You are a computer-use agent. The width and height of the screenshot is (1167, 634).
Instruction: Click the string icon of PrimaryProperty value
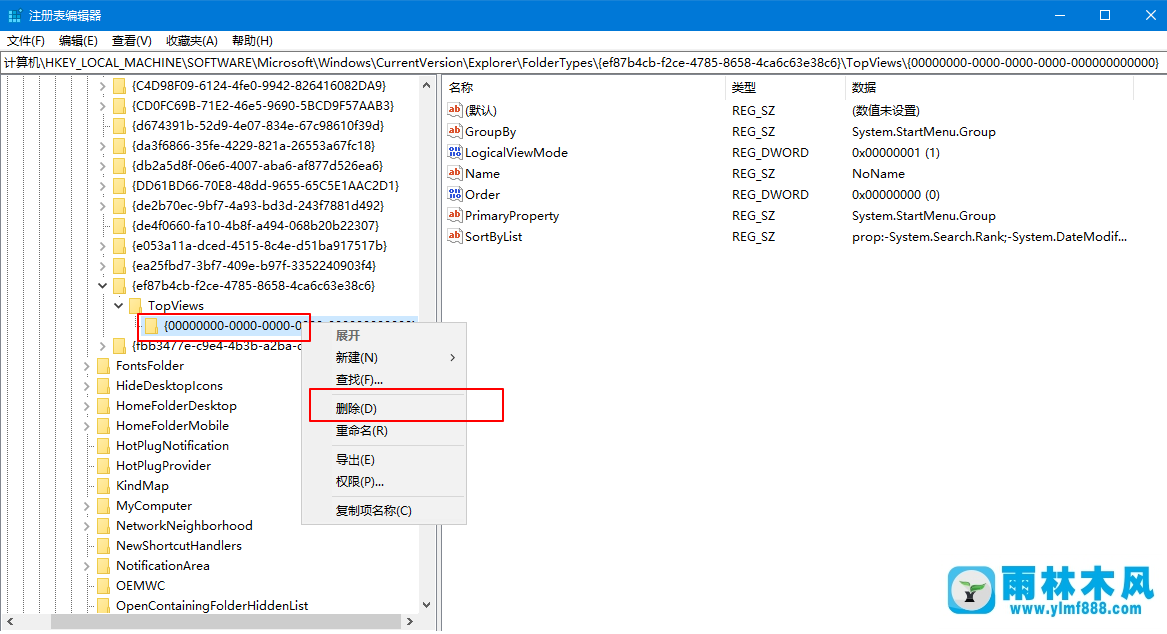pyautogui.click(x=455, y=215)
